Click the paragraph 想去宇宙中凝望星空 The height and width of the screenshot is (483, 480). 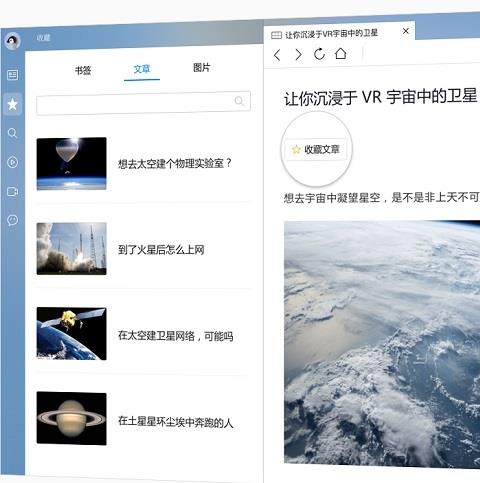point(381,197)
